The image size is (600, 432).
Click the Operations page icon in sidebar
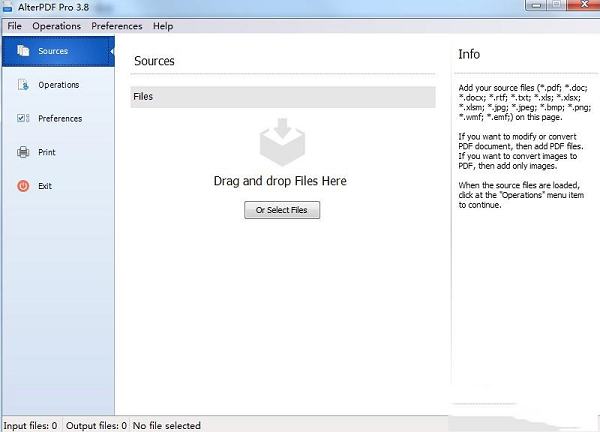point(23,85)
